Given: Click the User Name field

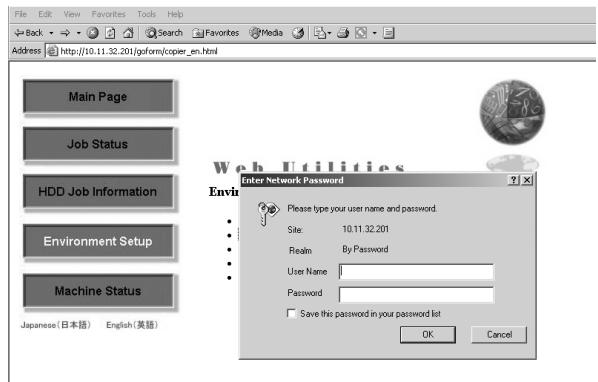Looking at the screenshot, I should point(416,272).
